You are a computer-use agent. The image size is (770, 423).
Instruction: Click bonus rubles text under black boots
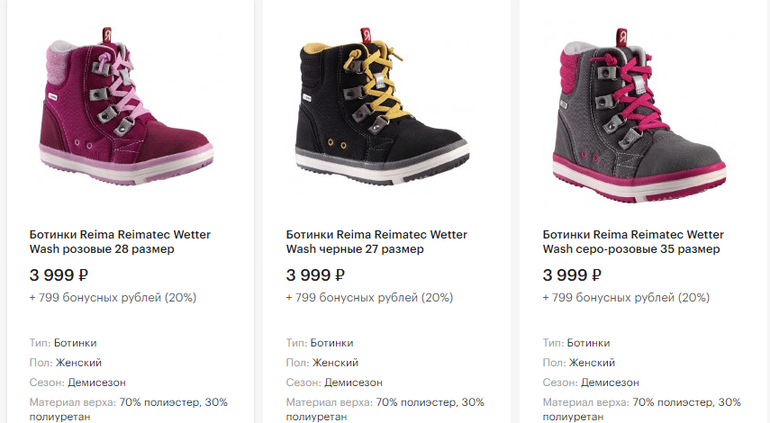(x=369, y=298)
